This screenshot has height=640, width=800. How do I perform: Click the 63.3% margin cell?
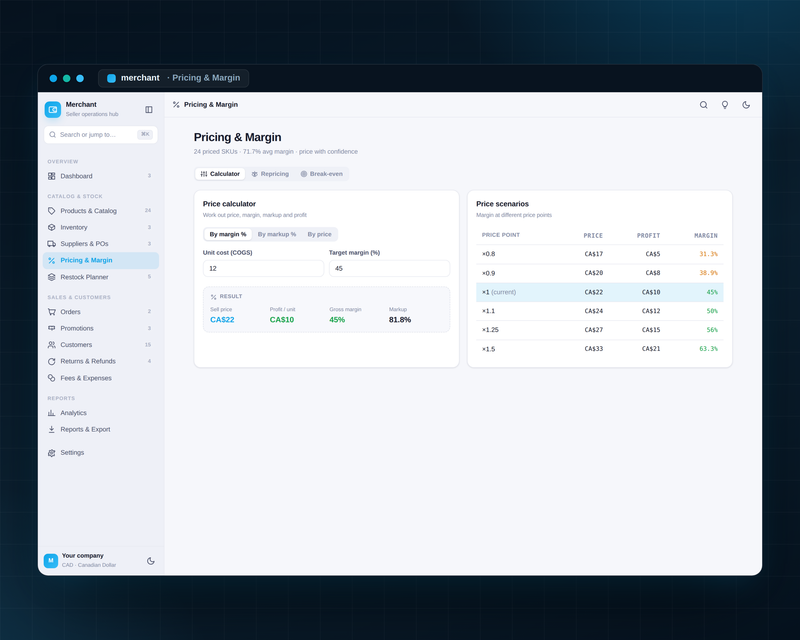point(708,349)
